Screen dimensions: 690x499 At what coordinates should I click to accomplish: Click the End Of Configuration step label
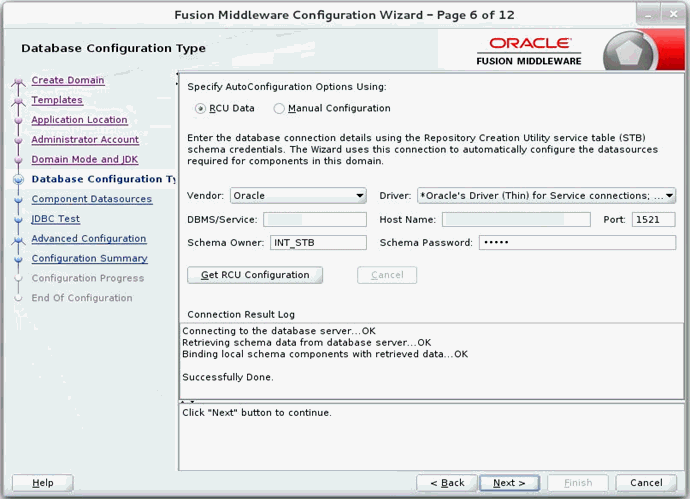pyautogui.click(x=81, y=298)
